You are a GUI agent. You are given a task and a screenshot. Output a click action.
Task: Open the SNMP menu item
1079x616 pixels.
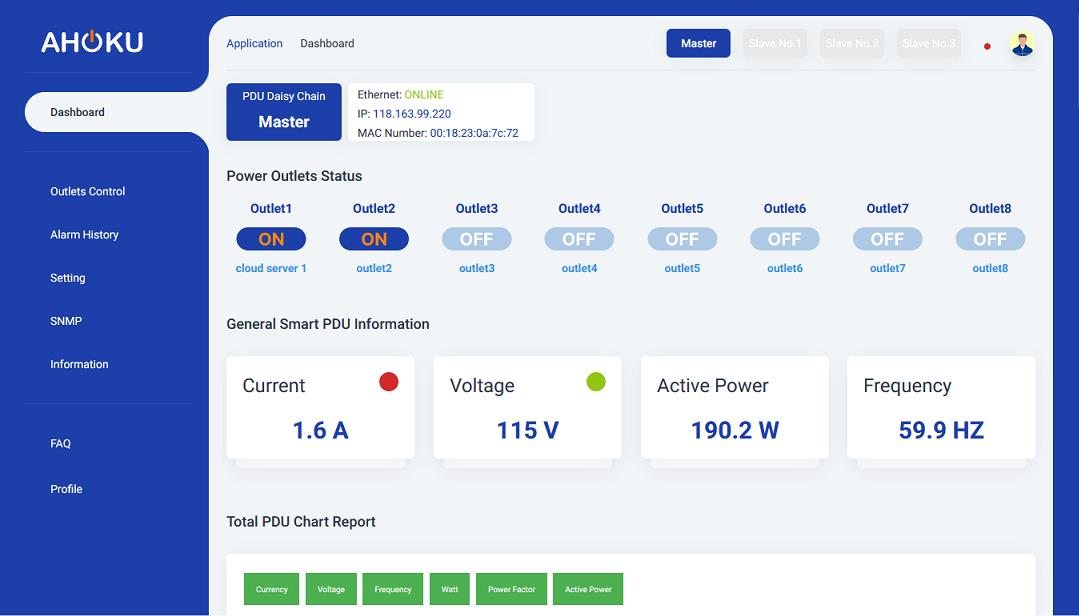pos(66,321)
